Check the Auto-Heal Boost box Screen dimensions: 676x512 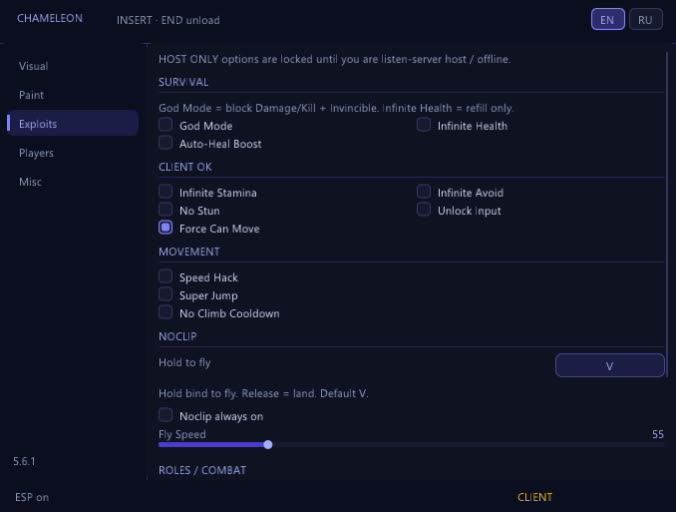click(166, 143)
